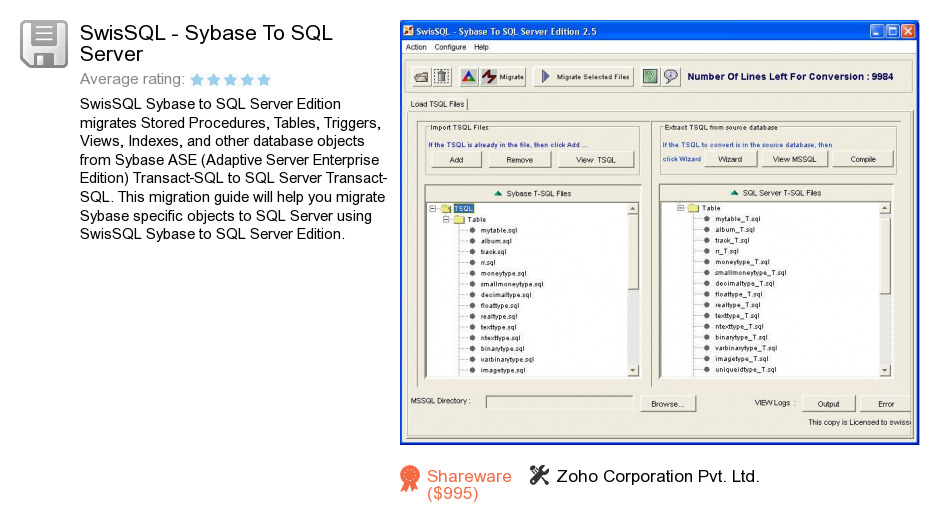Select varbinarytype.sql file
This screenshot has height=529, width=940.
pyautogui.click(x=507, y=360)
